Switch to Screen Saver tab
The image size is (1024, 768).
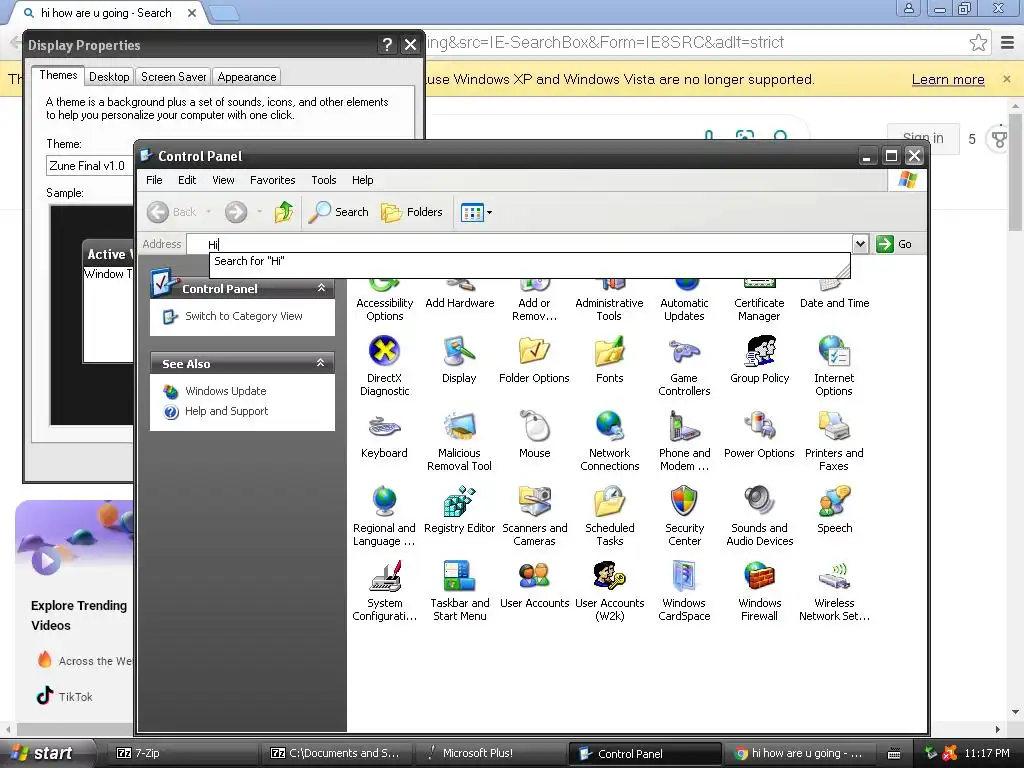(173, 77)
